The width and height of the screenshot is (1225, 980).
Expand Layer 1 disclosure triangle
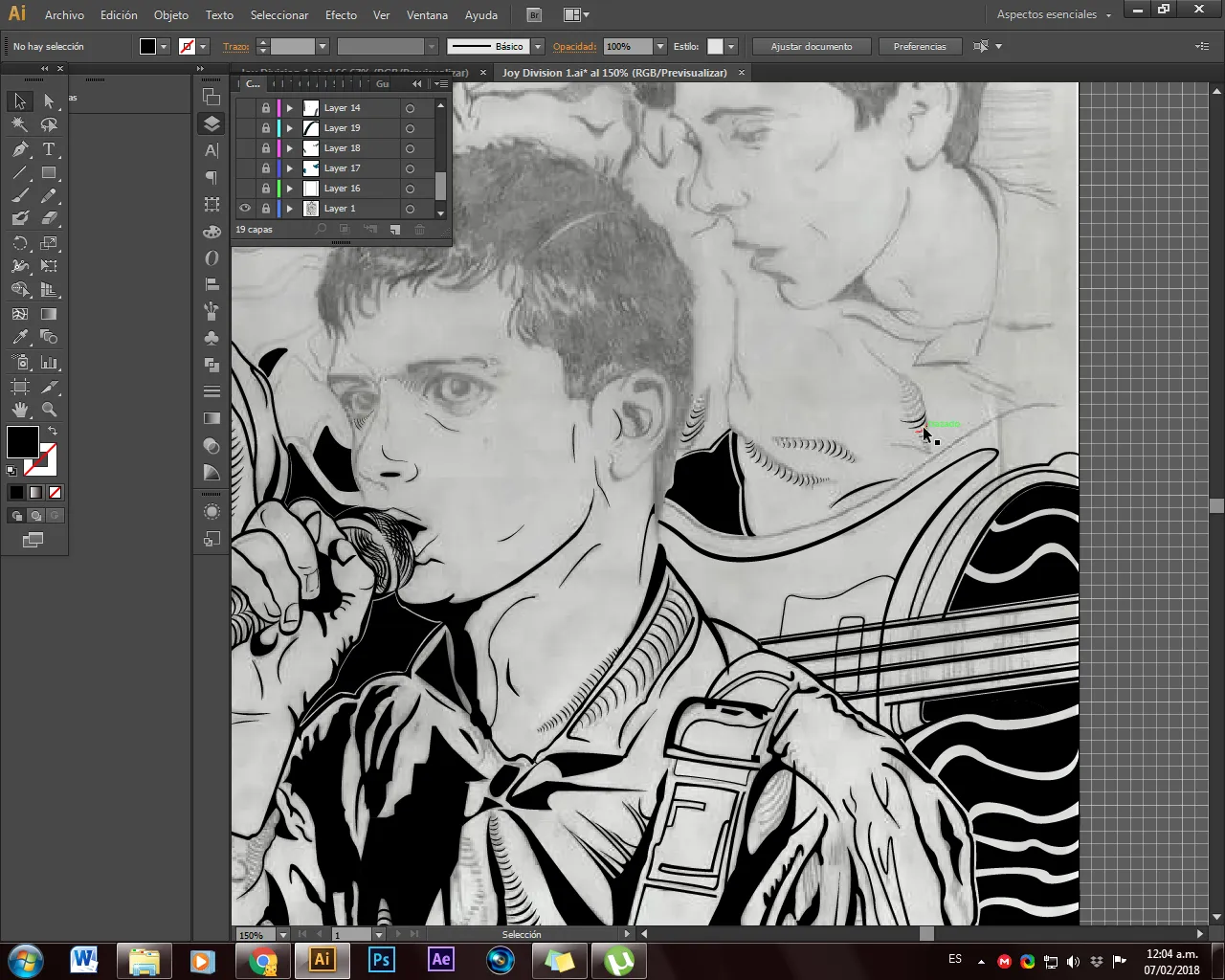click(290, 209)
